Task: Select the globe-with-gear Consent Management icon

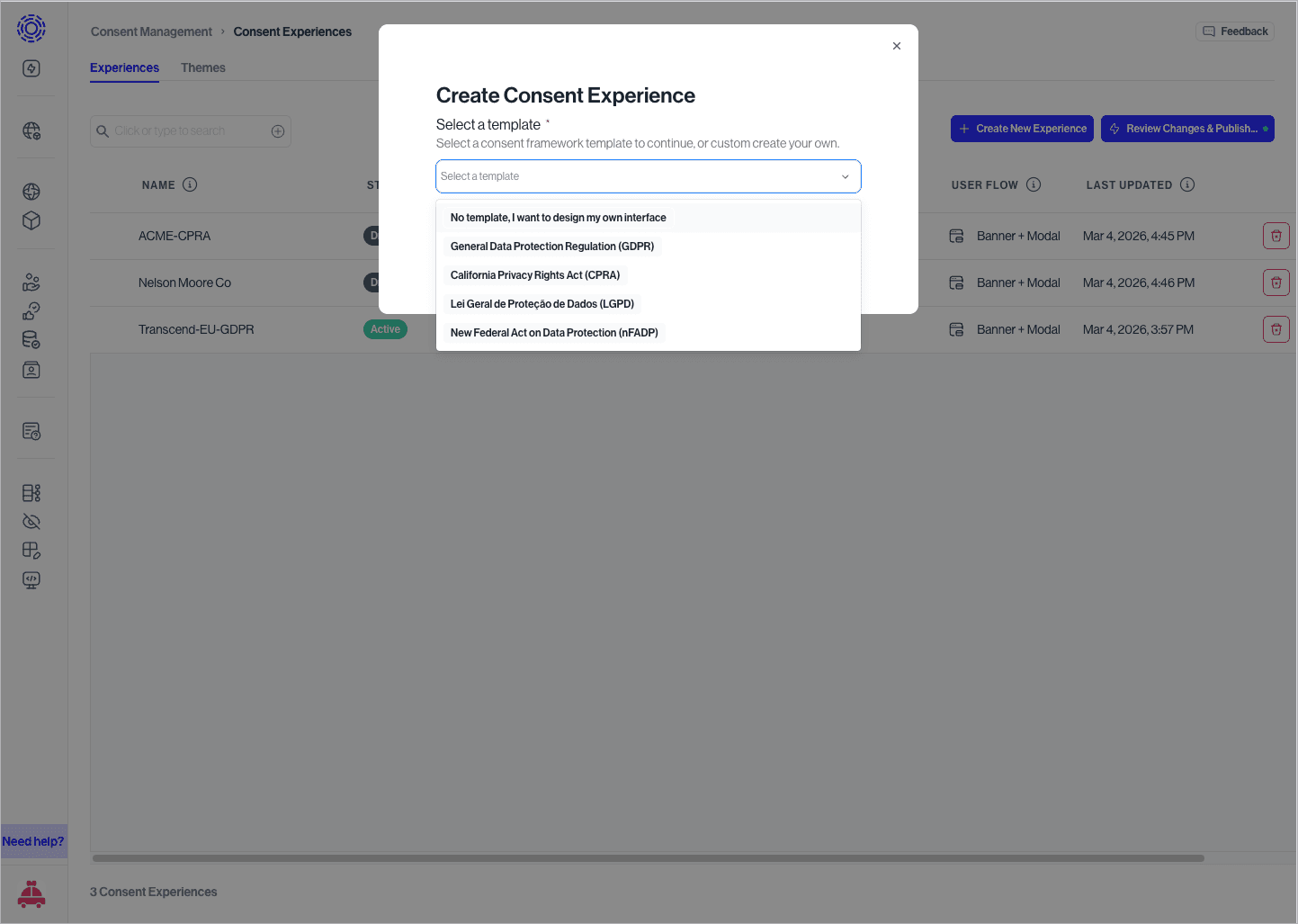Action: coord(31,130)
